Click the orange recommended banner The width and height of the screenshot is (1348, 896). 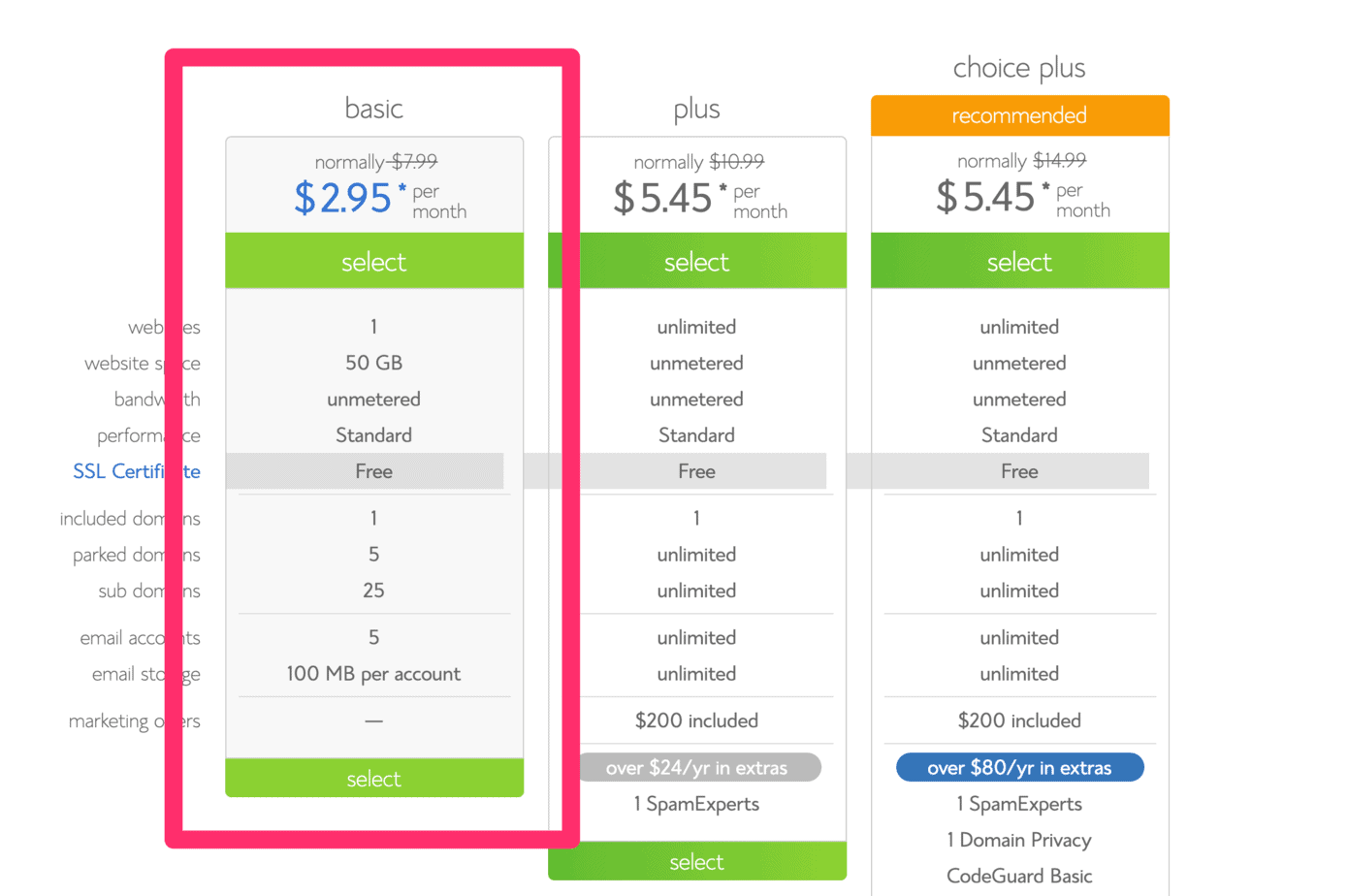(1019, 115)
